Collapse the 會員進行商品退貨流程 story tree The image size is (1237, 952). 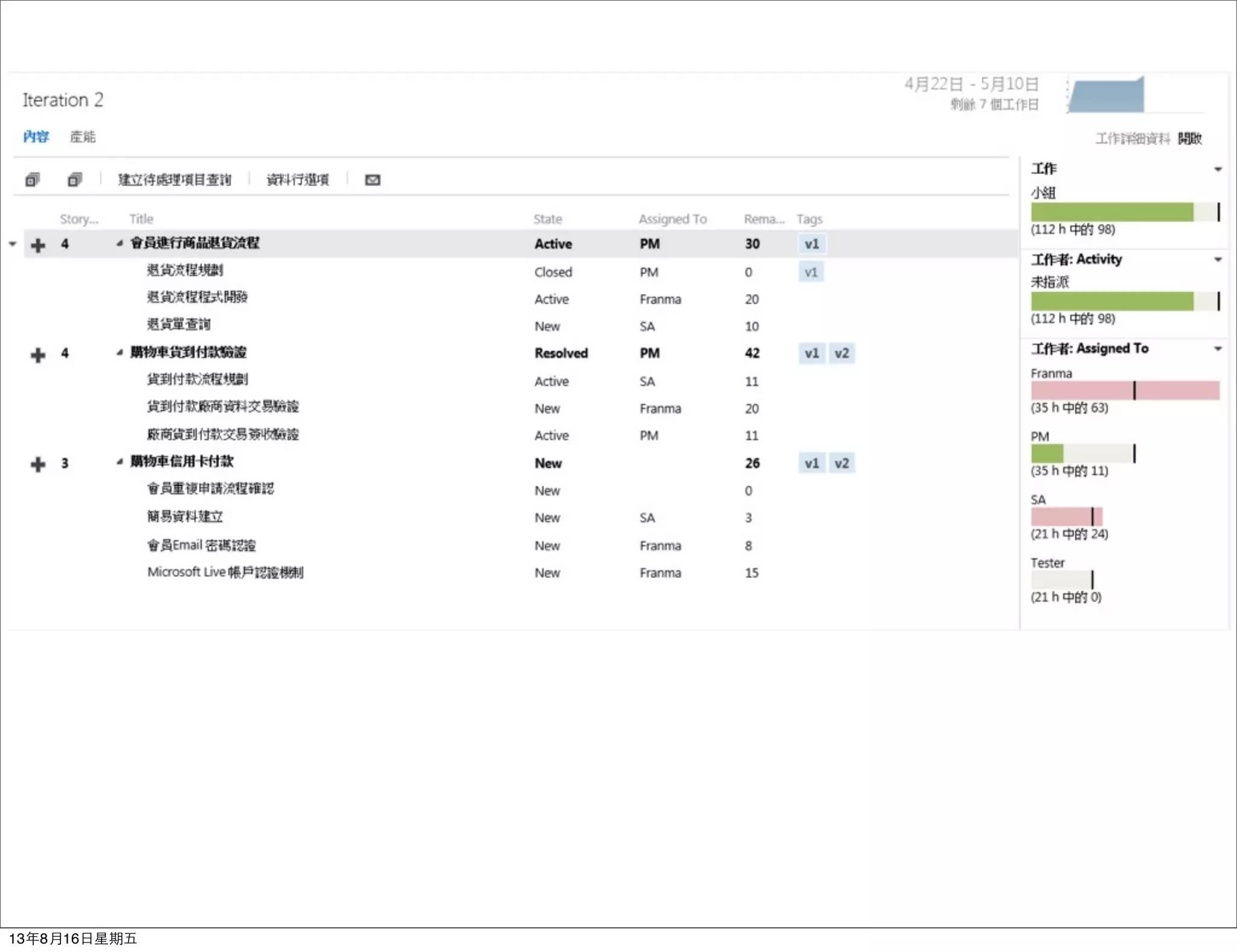[120, 243]
